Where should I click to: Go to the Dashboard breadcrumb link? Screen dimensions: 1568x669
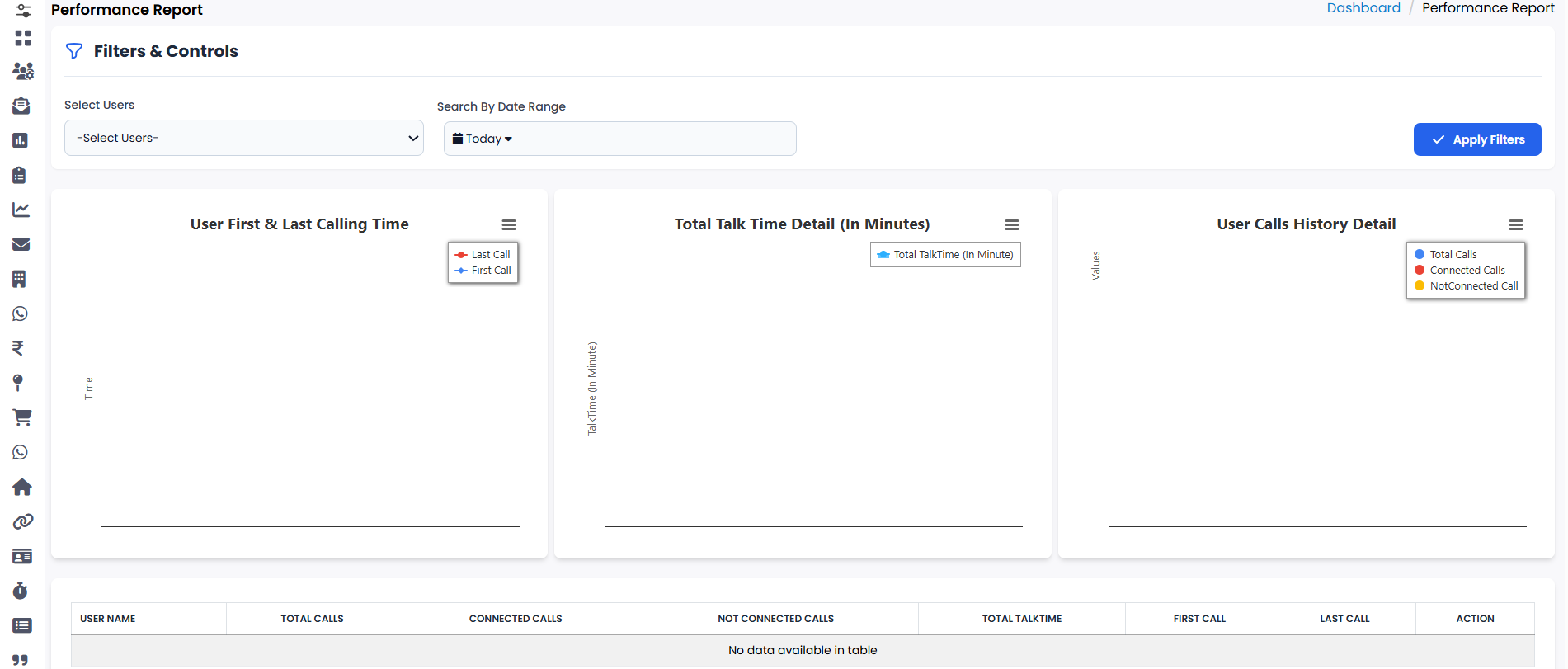point(1363,8)
